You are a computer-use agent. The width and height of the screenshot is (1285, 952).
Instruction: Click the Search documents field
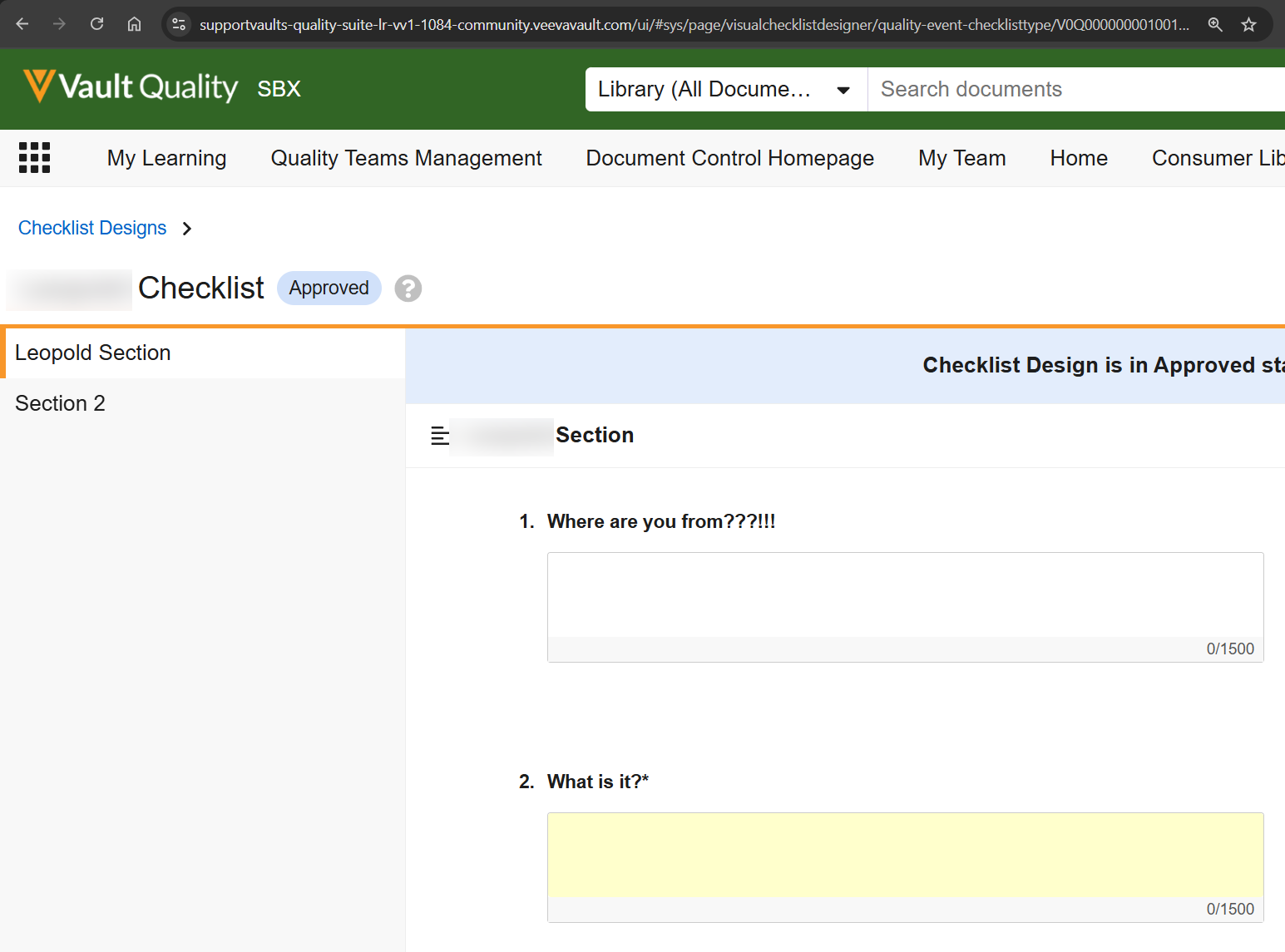pos(1073,89)
